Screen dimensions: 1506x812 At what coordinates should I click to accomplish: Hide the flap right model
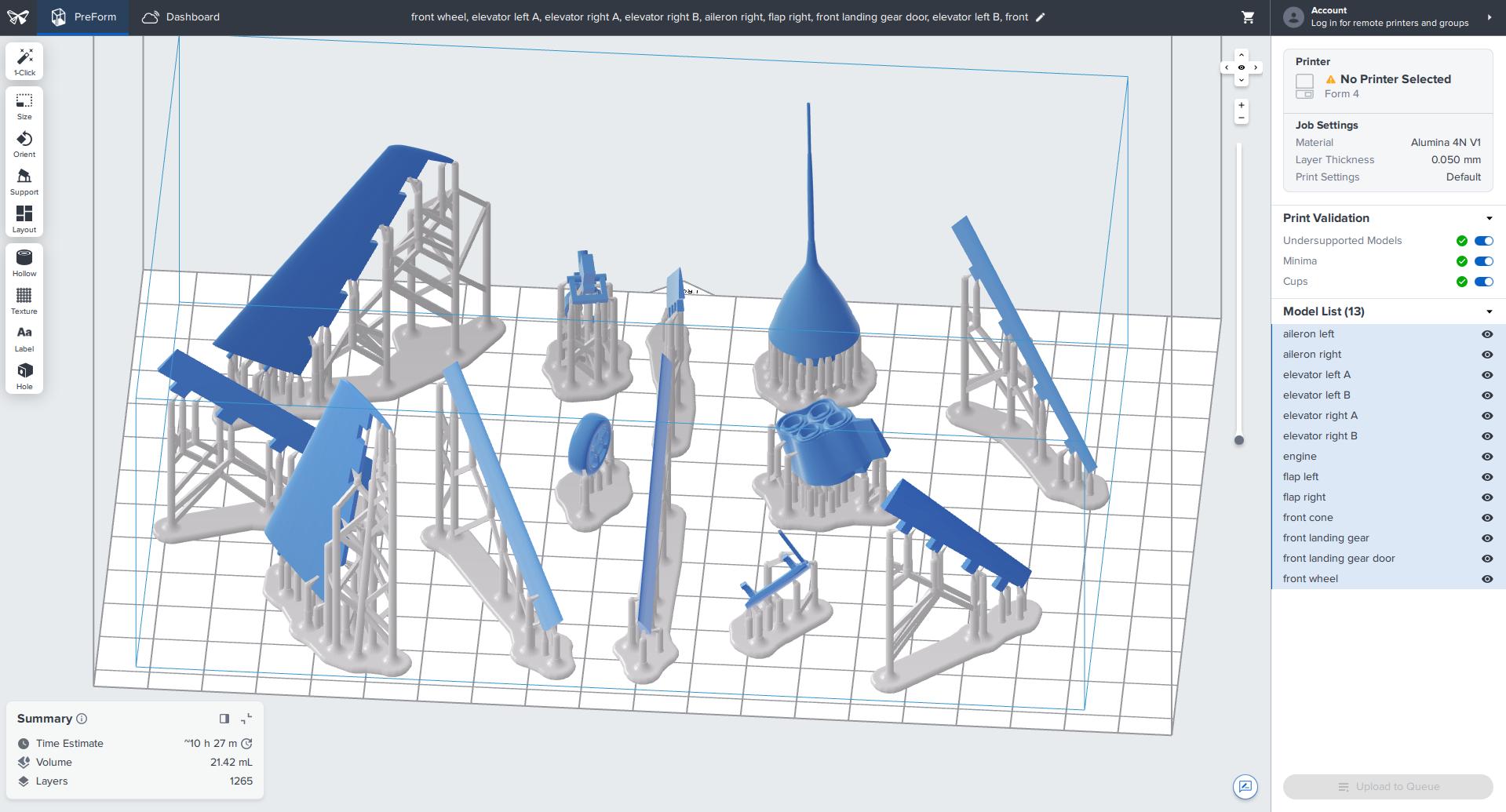click(x=1486, y=497)
